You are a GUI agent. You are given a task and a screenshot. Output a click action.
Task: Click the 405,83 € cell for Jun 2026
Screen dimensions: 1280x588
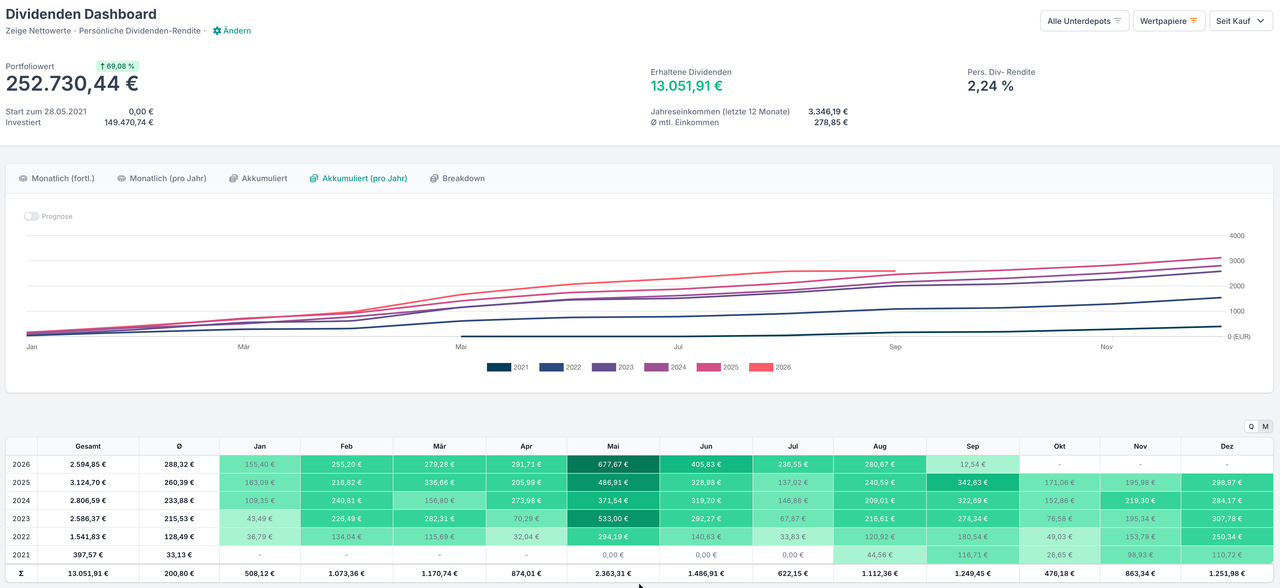[706, 464]
